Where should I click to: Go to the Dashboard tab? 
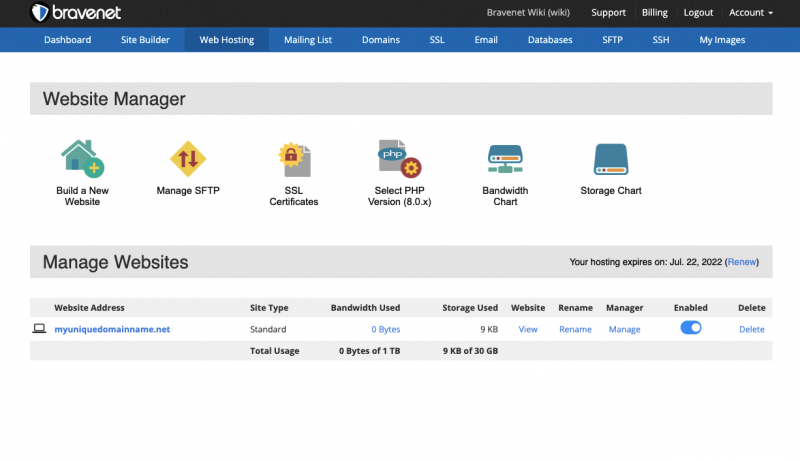67,40
